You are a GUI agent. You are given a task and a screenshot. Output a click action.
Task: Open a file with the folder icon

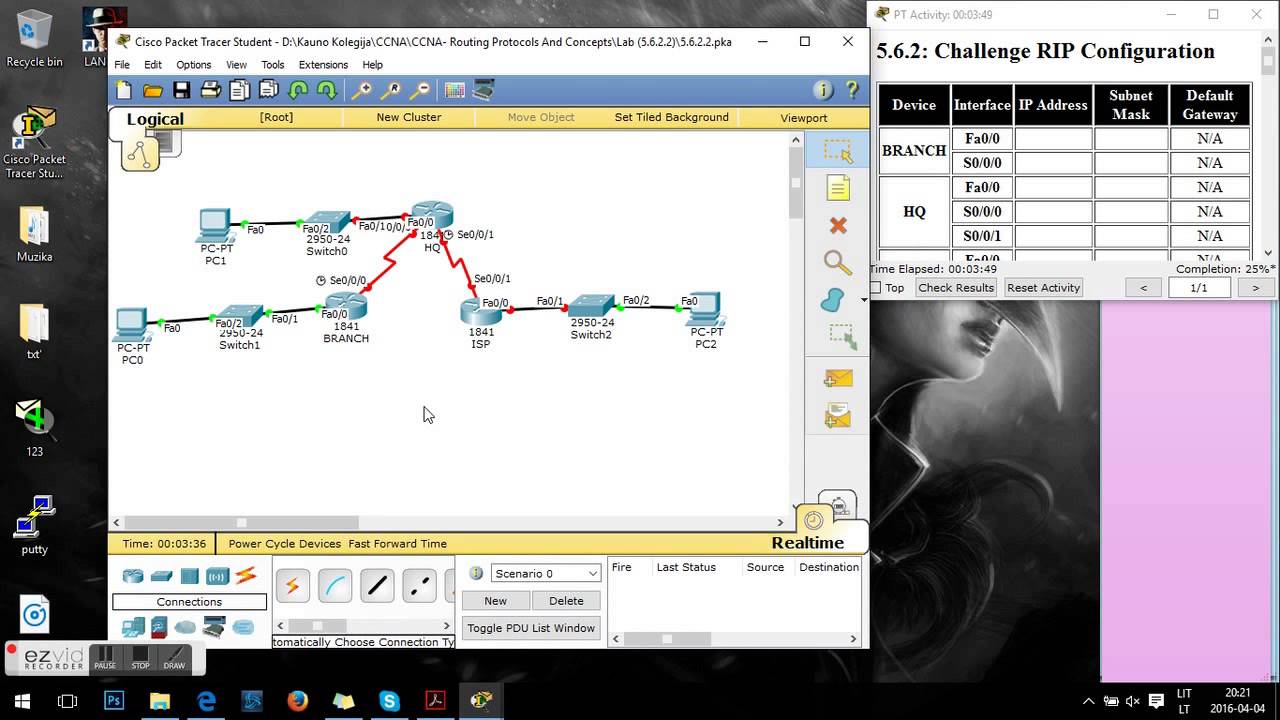tap(153, 90)
